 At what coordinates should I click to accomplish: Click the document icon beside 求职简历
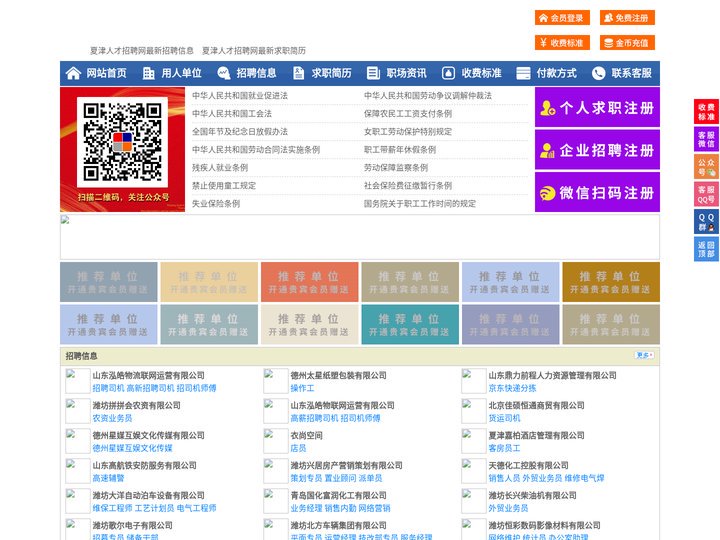[299, 73]
